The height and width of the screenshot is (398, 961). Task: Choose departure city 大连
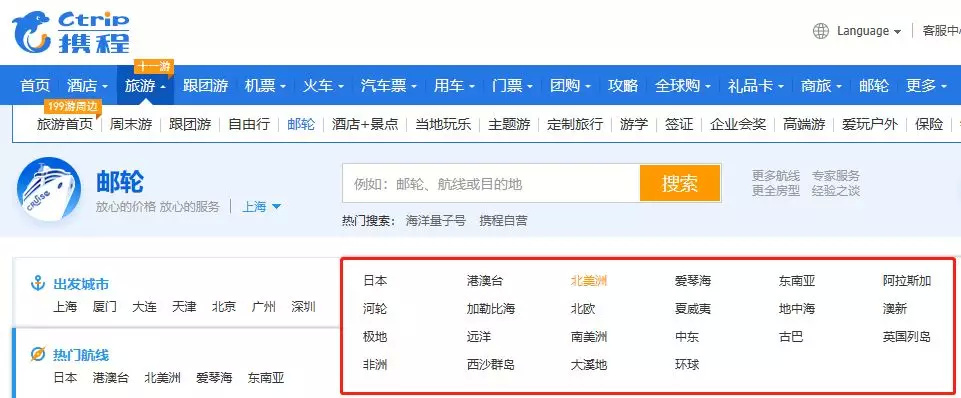point(144,307)
